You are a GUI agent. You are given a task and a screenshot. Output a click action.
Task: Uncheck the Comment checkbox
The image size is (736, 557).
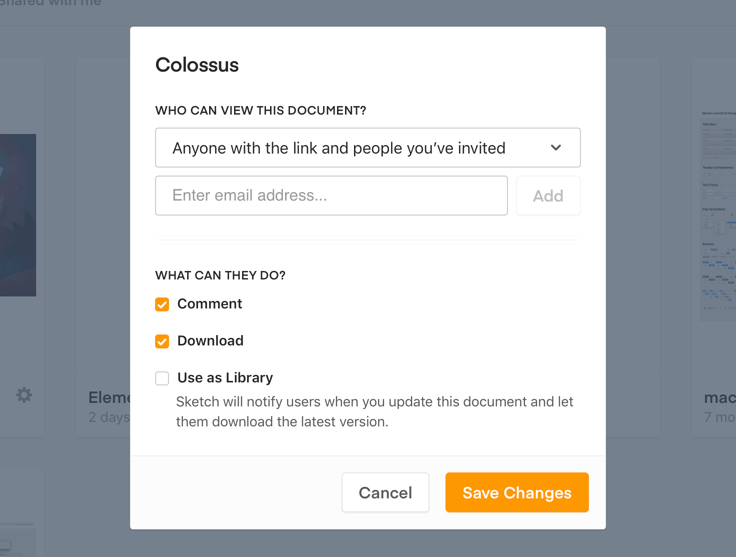162,304
